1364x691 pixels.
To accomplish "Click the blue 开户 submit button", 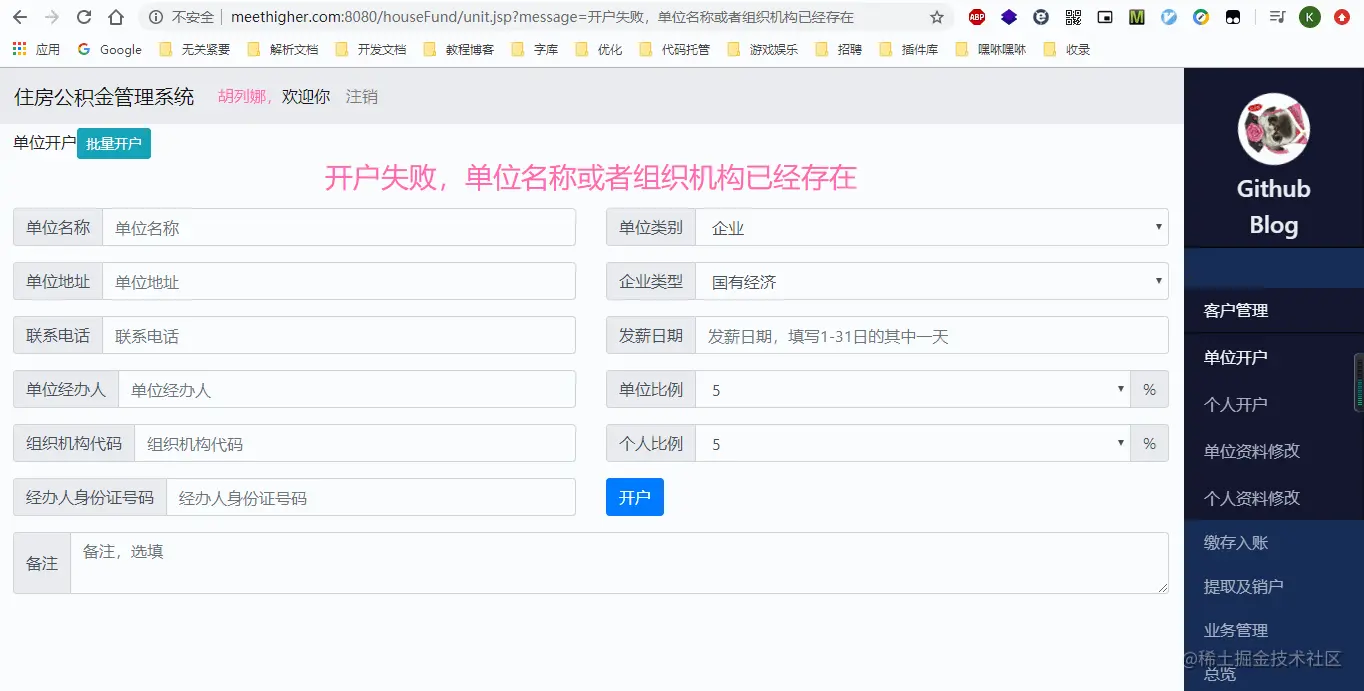I will 635,497.
